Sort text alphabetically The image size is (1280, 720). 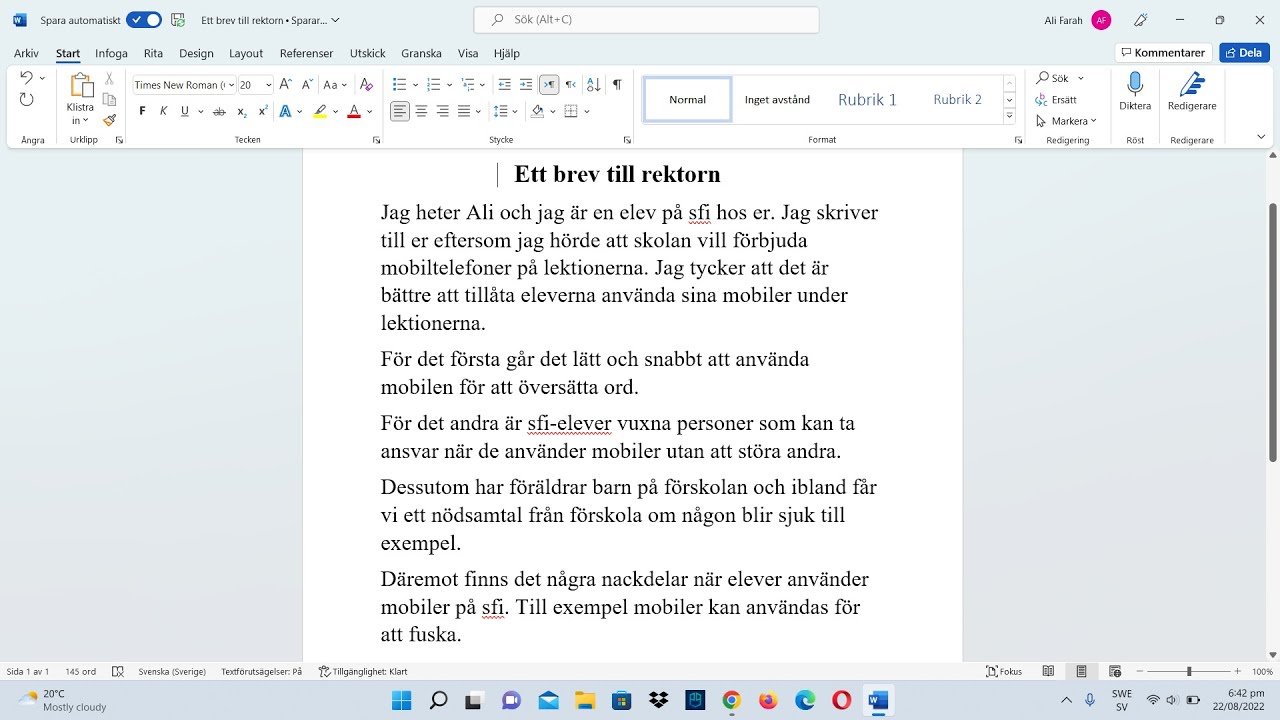(593, 85)
